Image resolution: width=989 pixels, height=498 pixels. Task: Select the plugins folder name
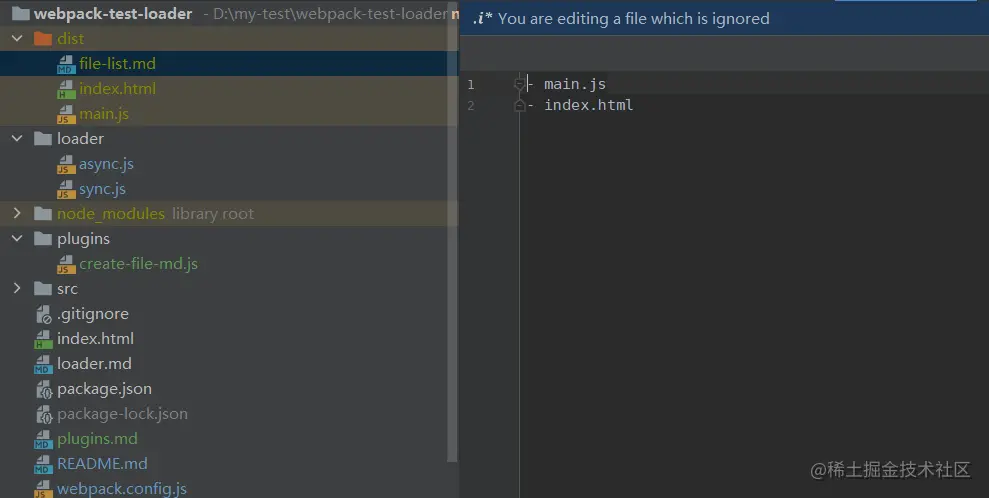(83, 239)
